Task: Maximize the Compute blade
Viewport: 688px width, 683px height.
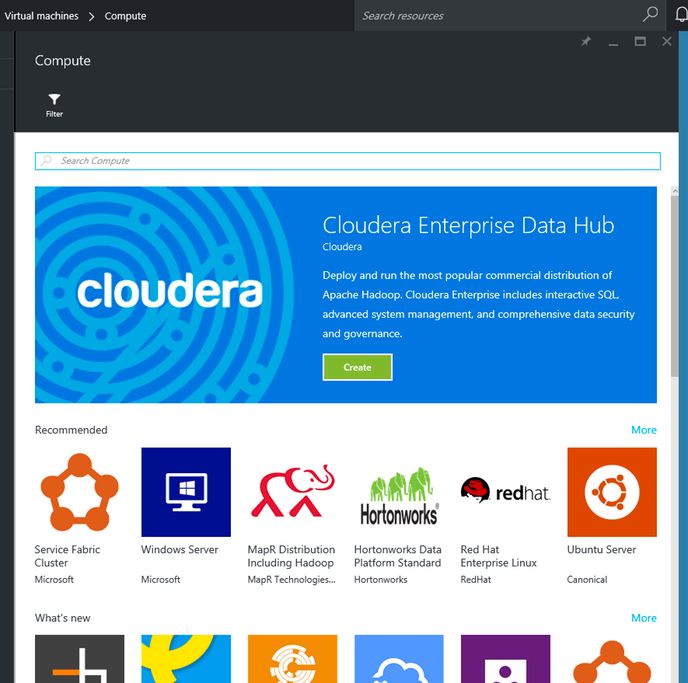Action: click(x=640, y=41)
